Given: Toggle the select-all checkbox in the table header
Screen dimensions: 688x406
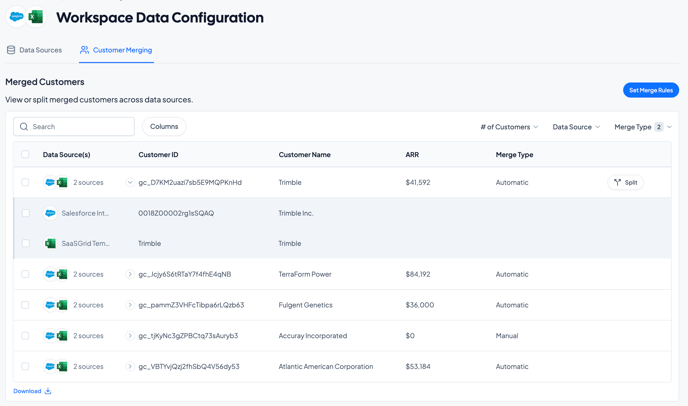Looking at the screenshot, I should 25,155.
